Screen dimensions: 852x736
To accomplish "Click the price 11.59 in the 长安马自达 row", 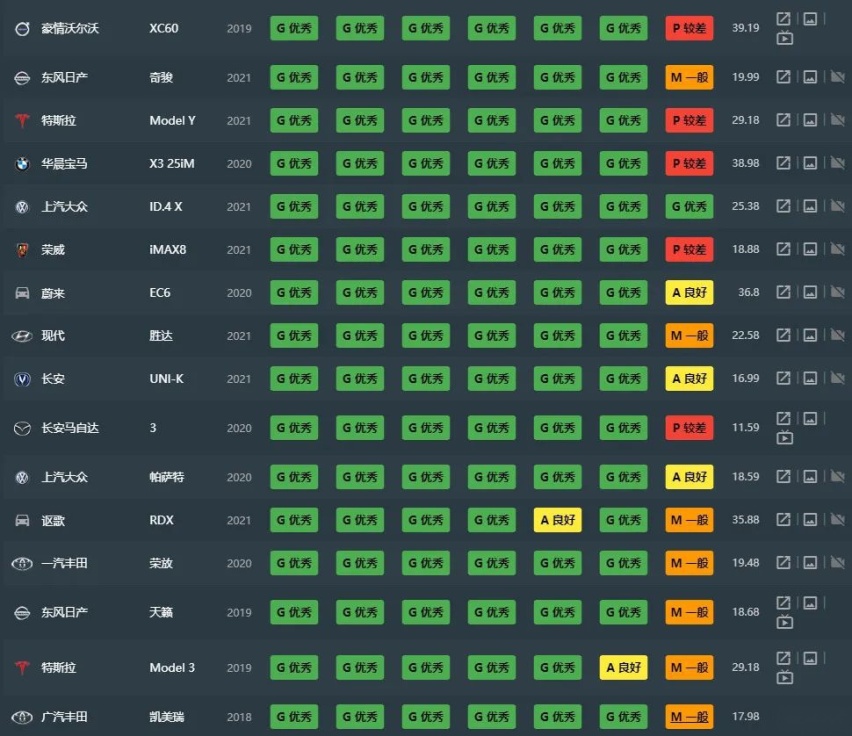I will pos(746,427).
